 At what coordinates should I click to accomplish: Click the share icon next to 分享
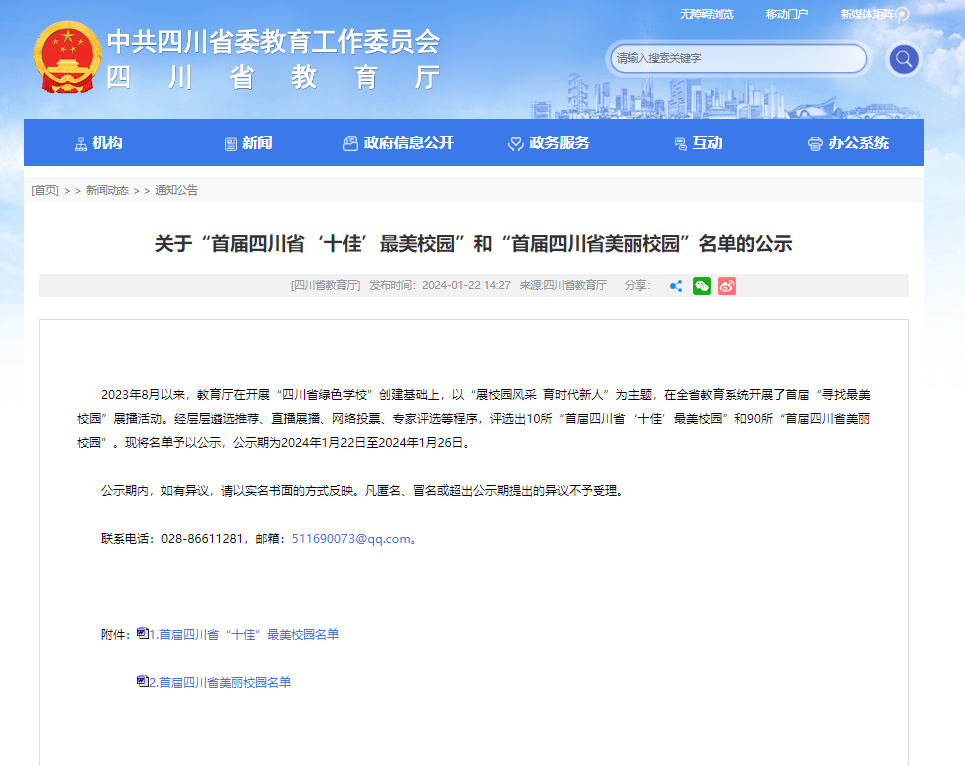(x=676, y=286)
